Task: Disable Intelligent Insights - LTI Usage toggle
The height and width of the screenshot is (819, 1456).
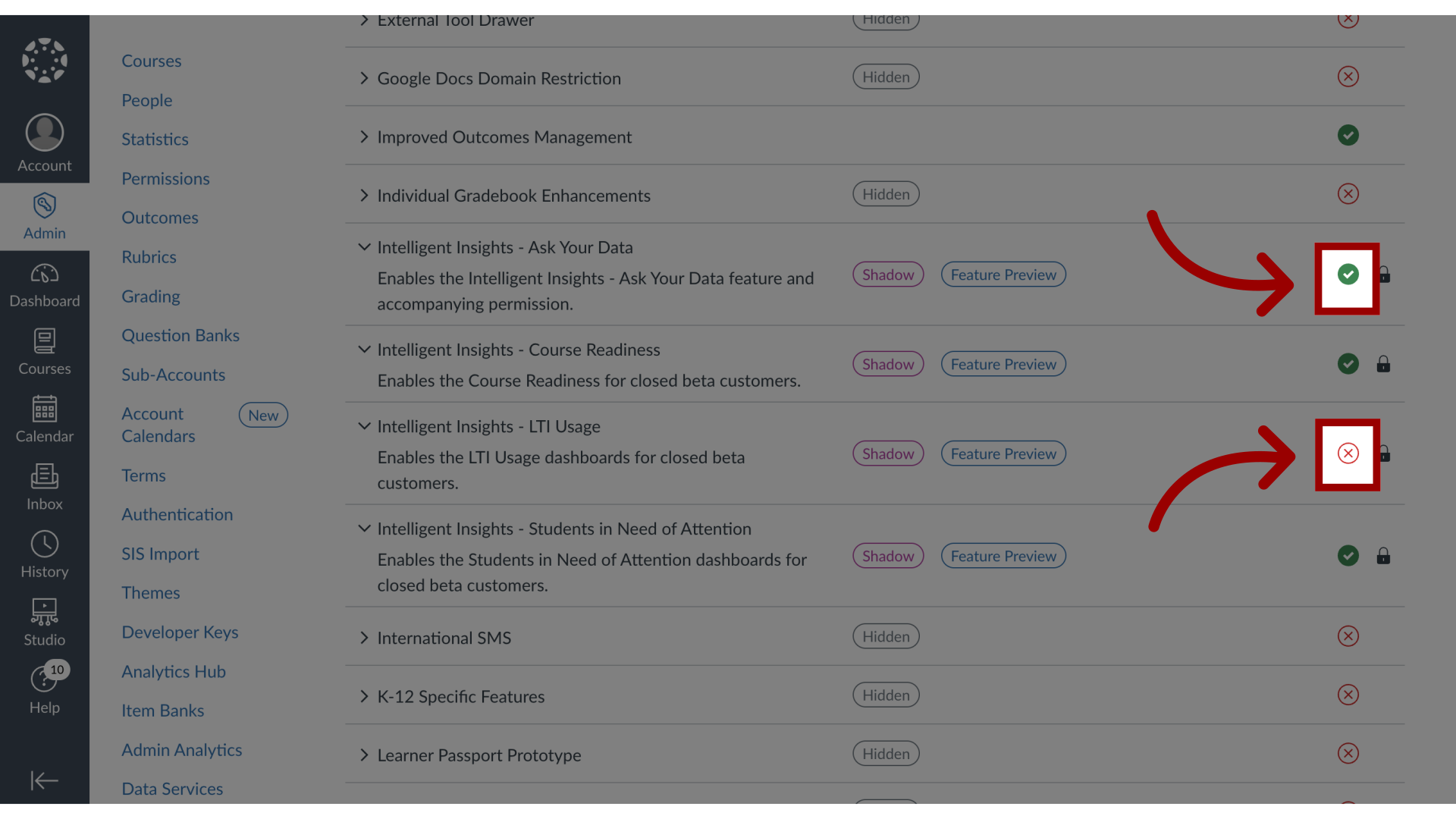Action: coord(1348,453)
